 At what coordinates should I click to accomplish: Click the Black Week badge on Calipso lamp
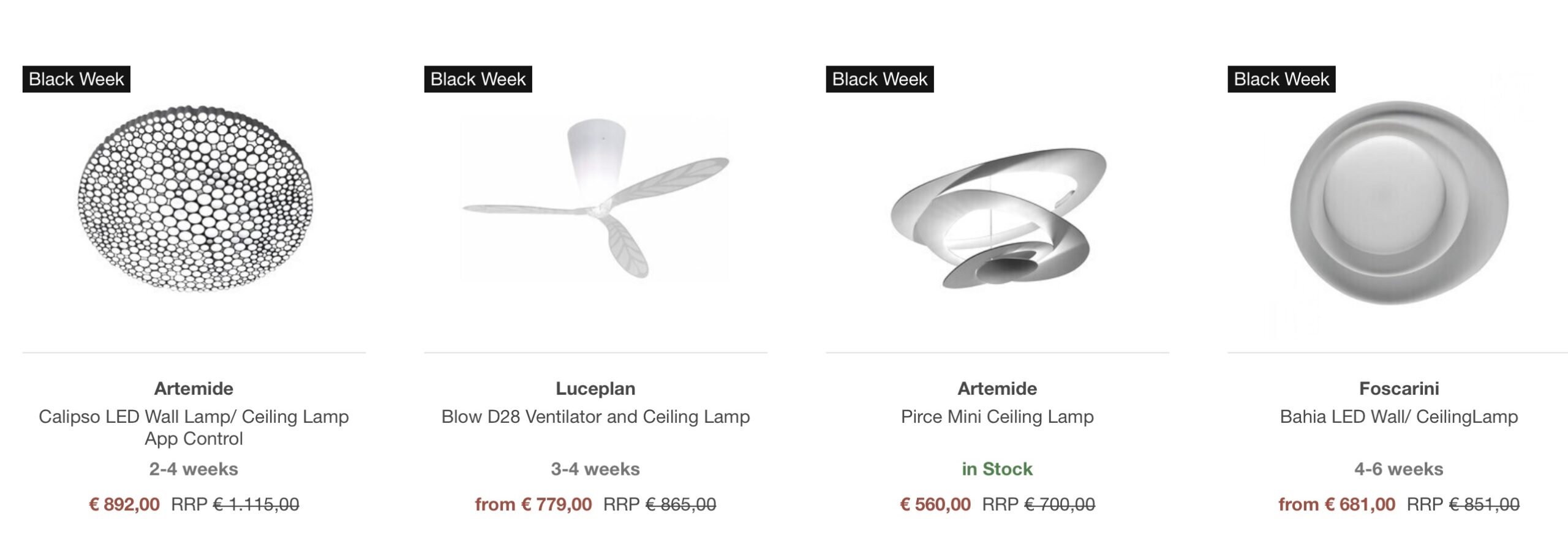77,79
